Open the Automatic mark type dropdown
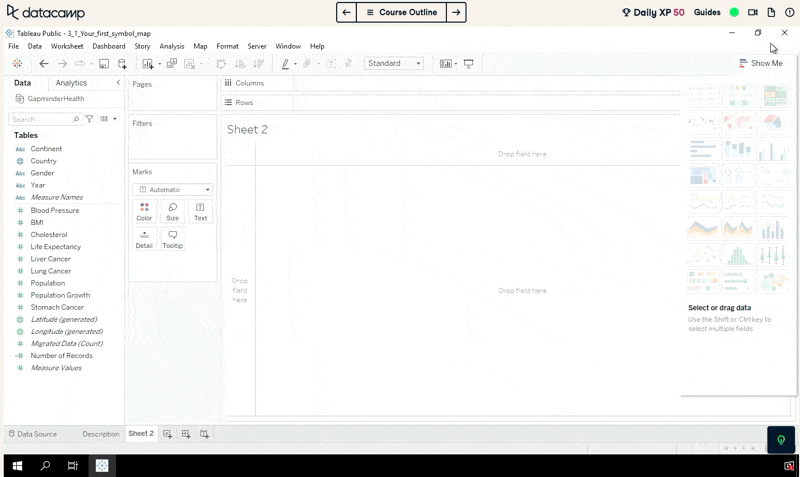The image size is (800, 477). click(172, 189)
